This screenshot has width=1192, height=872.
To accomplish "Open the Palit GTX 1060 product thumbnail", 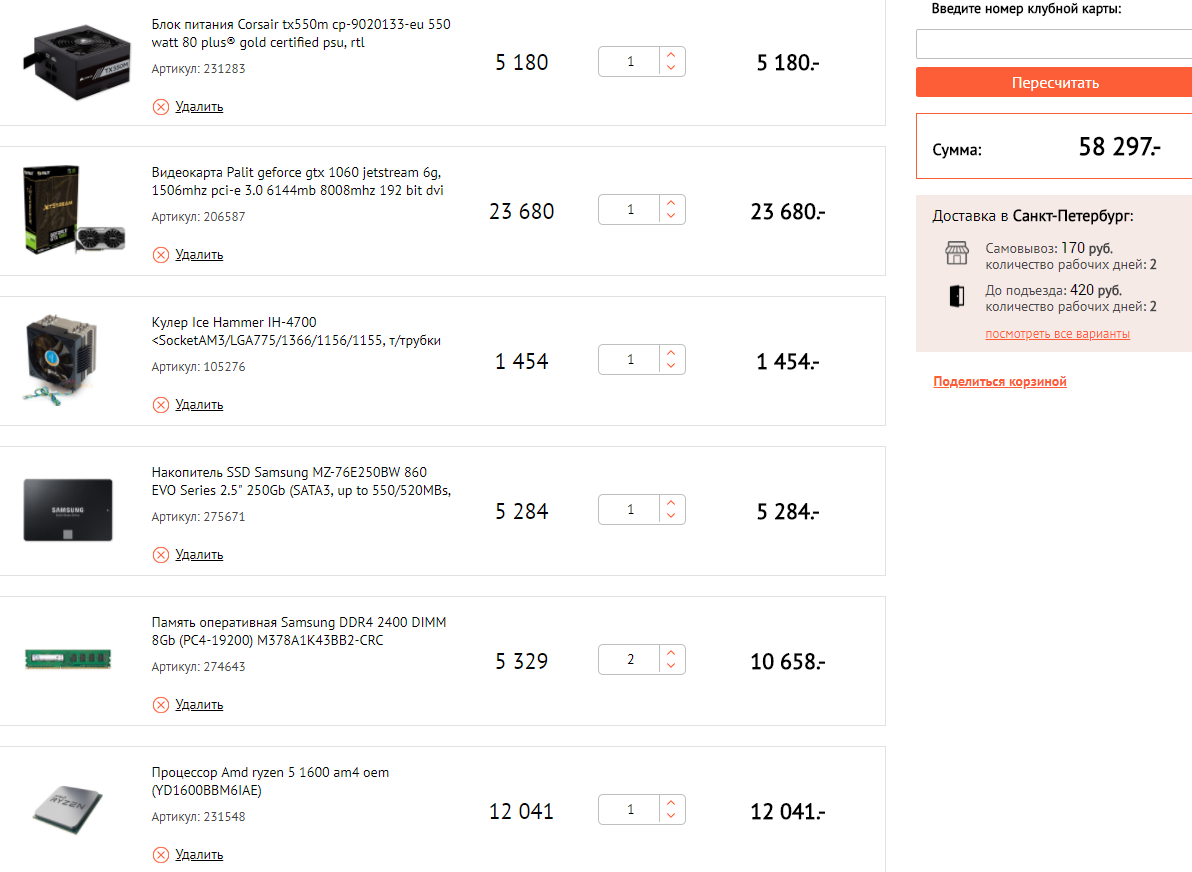I will tap(68, 210).
